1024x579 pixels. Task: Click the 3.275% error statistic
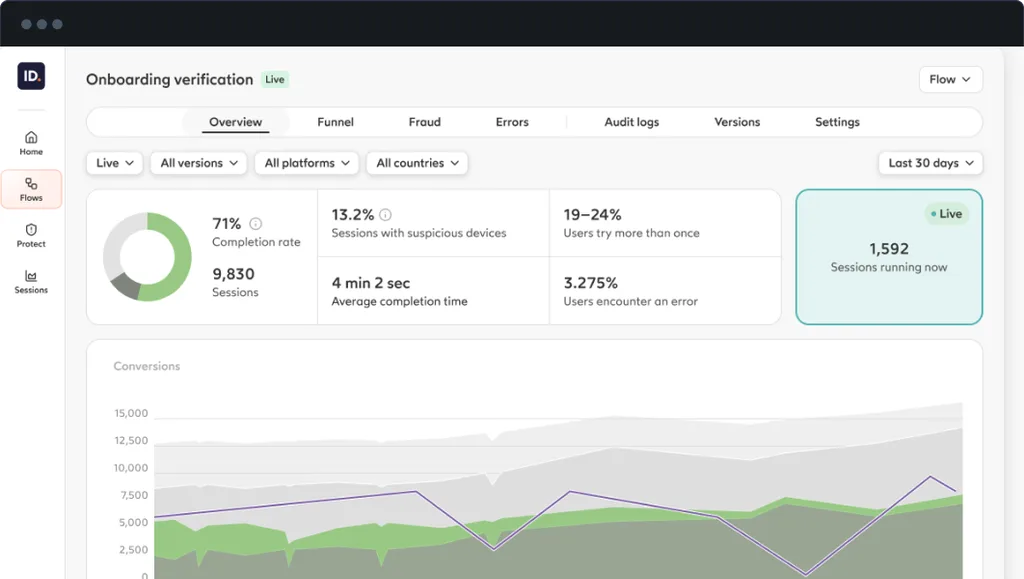coord(590,283)
